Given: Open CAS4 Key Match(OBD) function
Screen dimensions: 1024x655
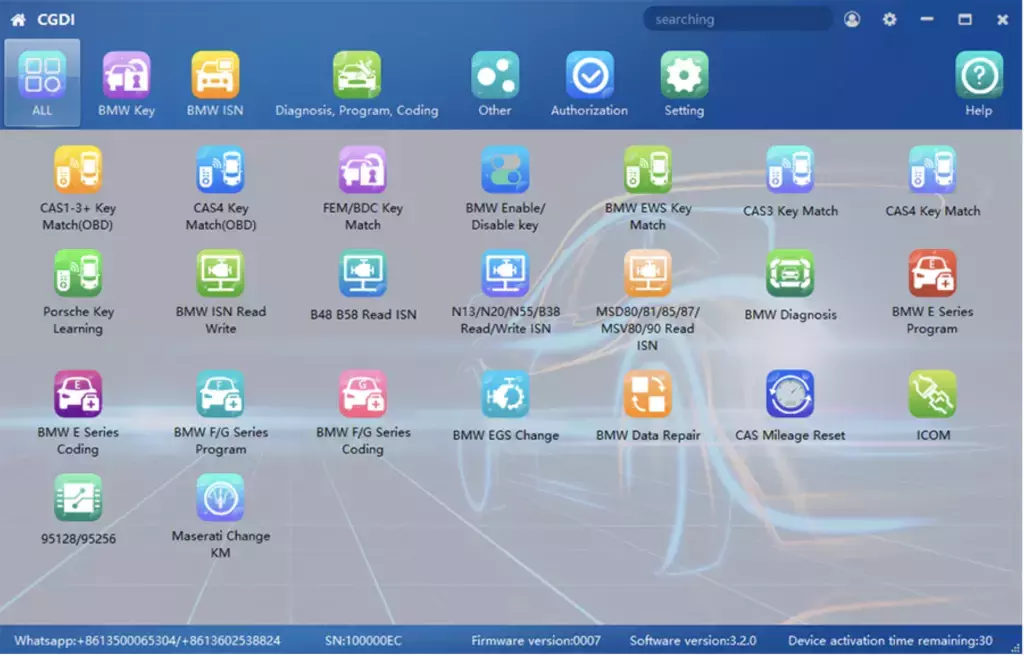Looking at the screenshot, I should [x=221, y=170].
